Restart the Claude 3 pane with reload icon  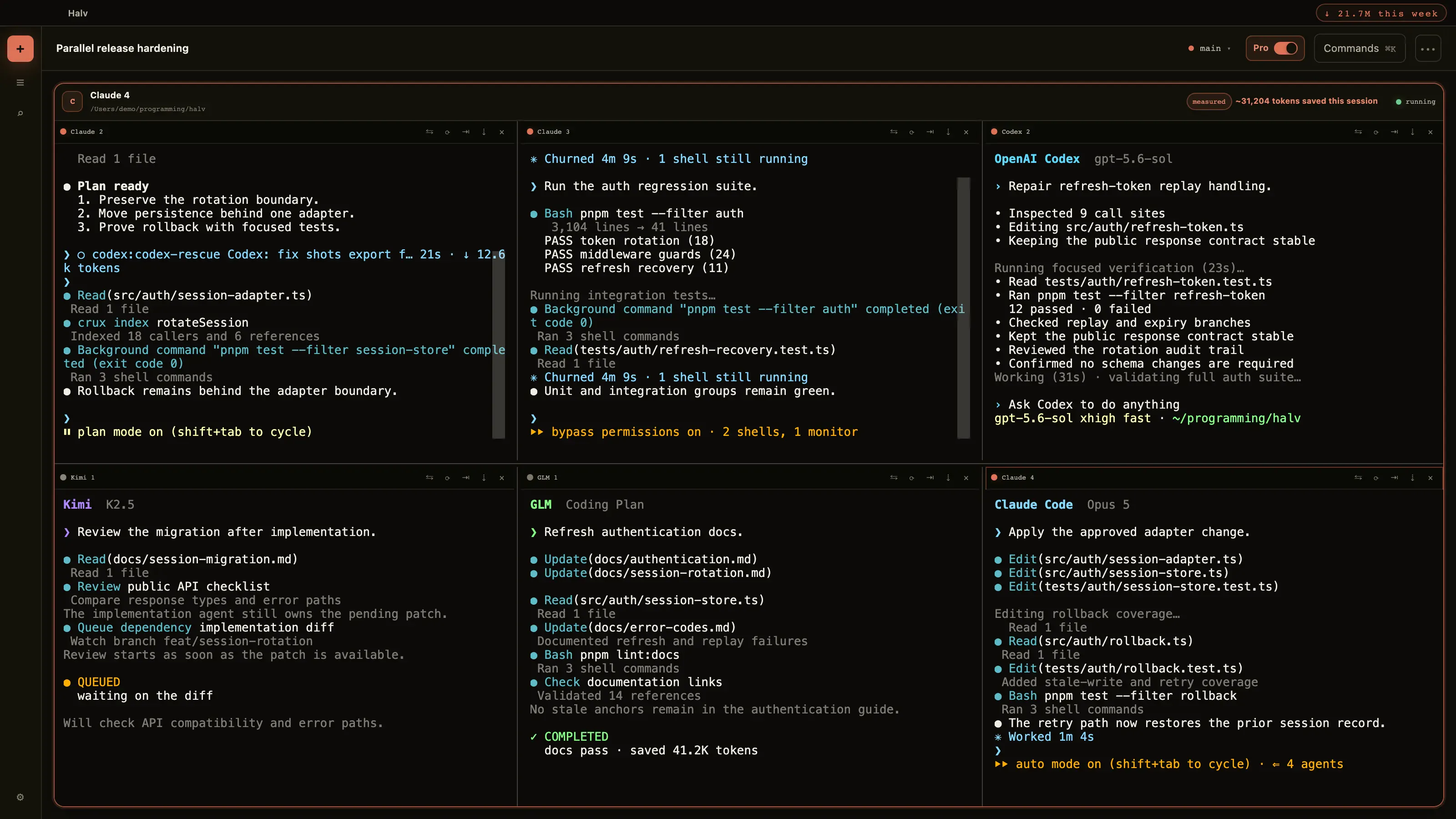point(912,131)
